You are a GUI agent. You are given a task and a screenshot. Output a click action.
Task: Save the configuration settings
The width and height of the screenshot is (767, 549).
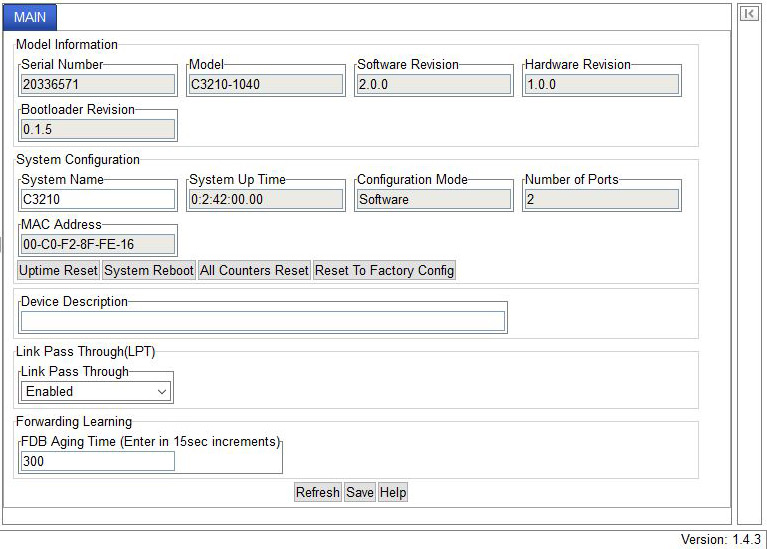[360, 492]
